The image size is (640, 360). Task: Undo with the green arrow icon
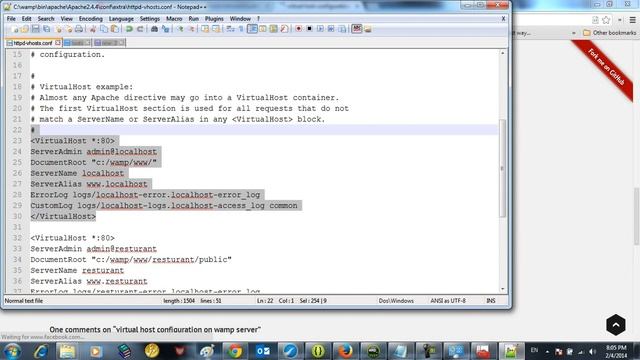pyautogui.click(x=129, y=29)
